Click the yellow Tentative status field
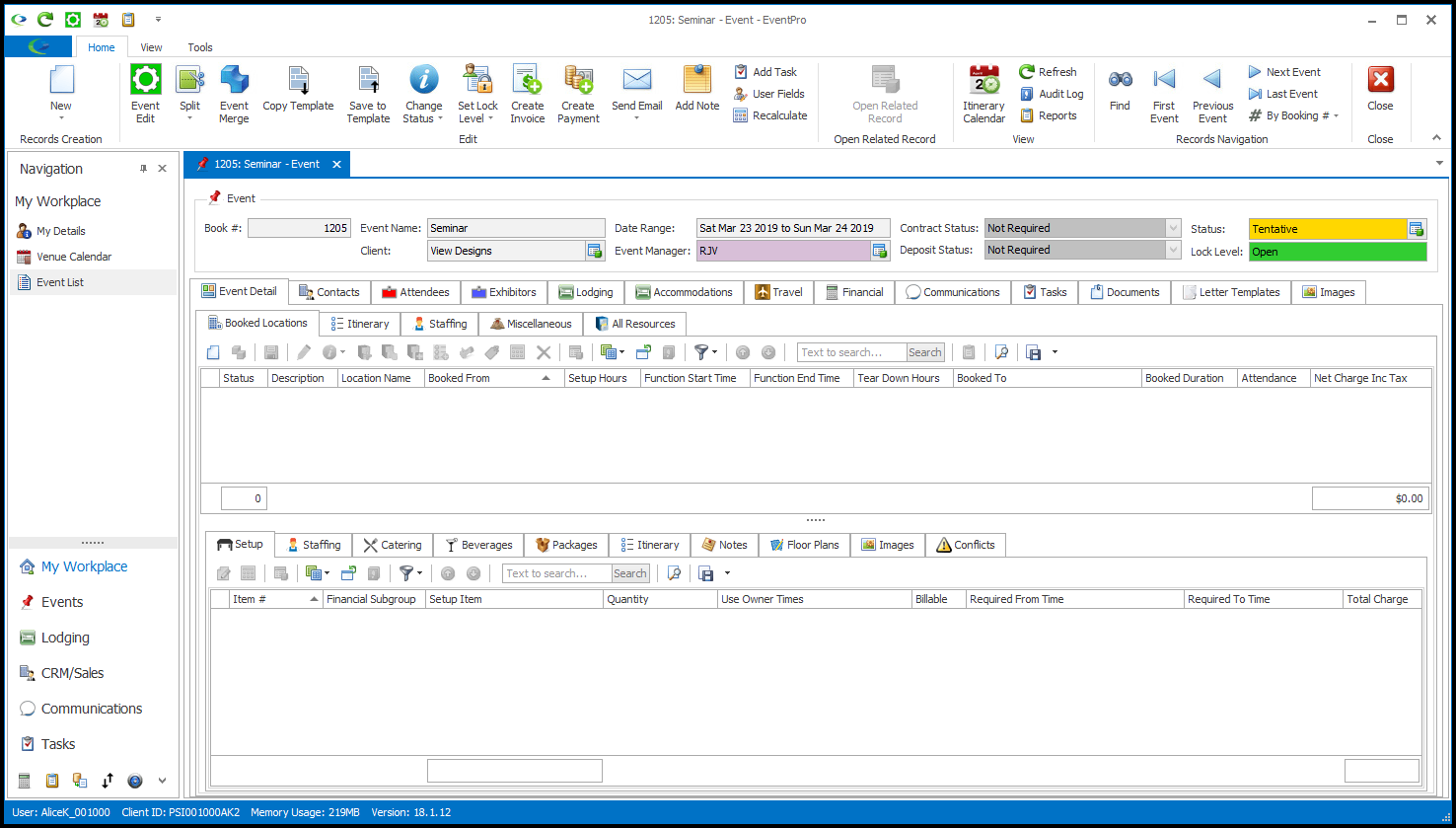Screen dimensions: 1456x828 (x=1328, y=229)
